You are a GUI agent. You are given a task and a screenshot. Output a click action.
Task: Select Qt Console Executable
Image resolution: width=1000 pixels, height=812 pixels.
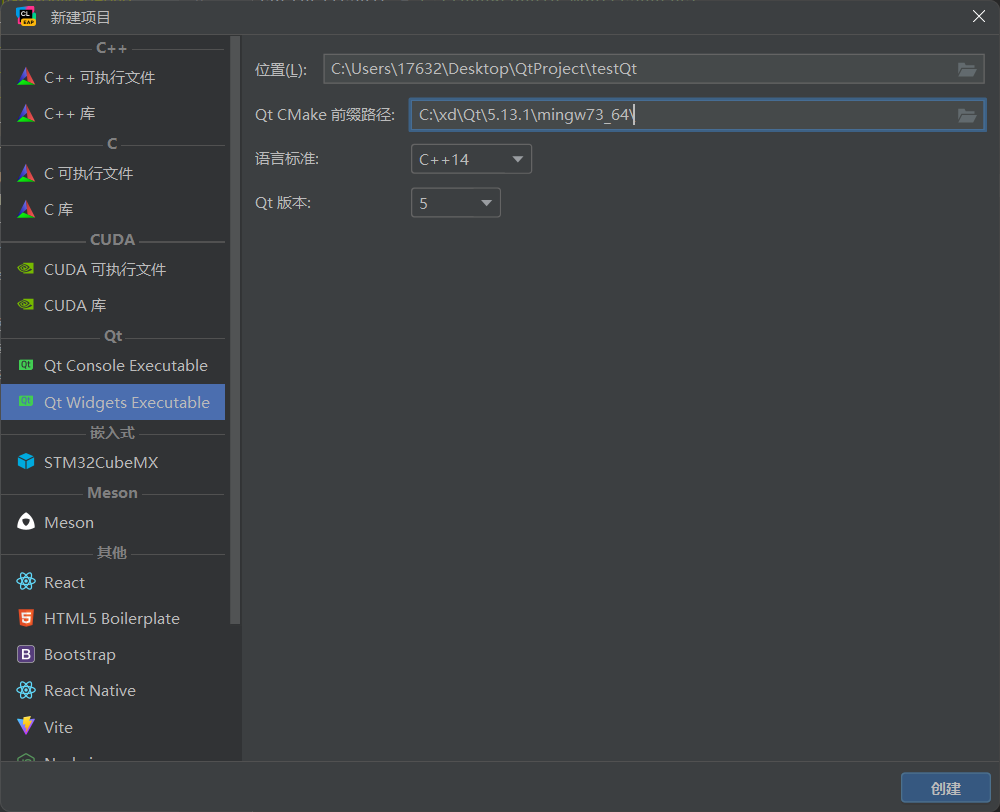113,365
